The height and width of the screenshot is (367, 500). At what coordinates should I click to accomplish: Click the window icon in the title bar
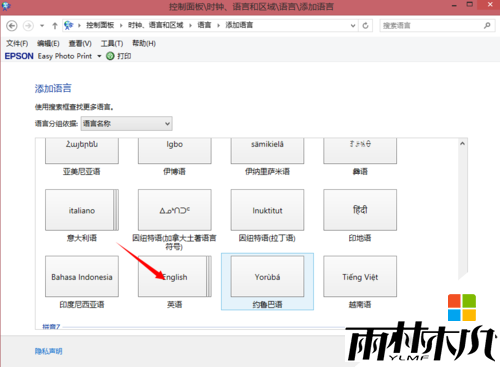pos(6,6)
